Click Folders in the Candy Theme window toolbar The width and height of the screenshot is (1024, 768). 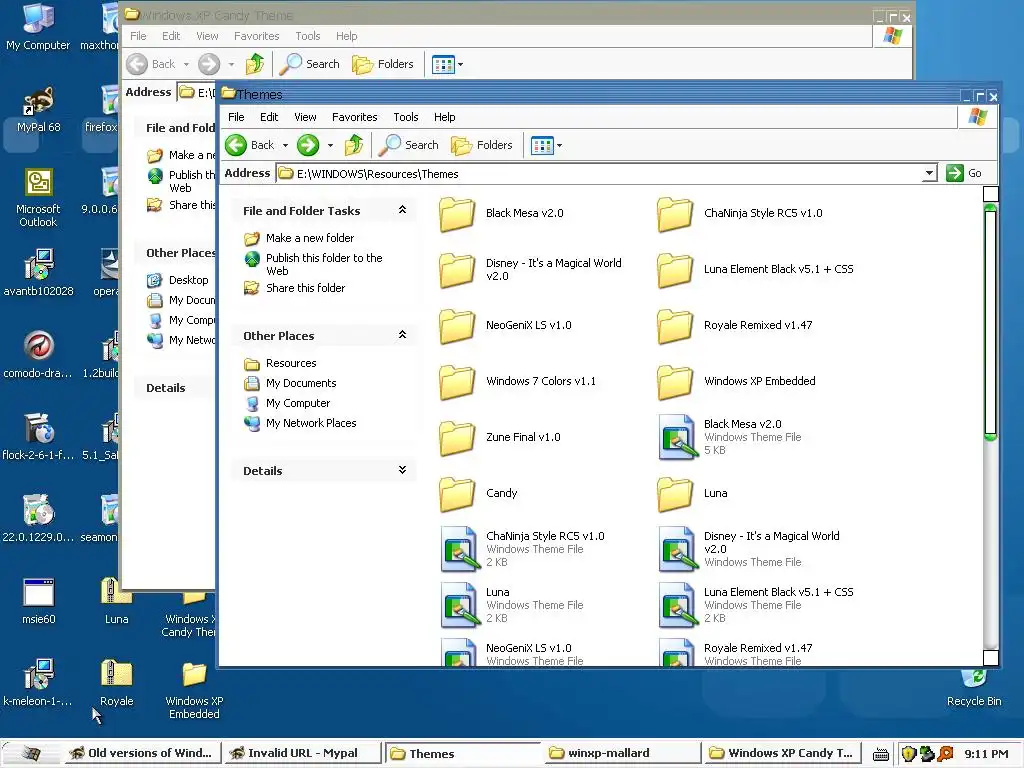click(383, 64)
